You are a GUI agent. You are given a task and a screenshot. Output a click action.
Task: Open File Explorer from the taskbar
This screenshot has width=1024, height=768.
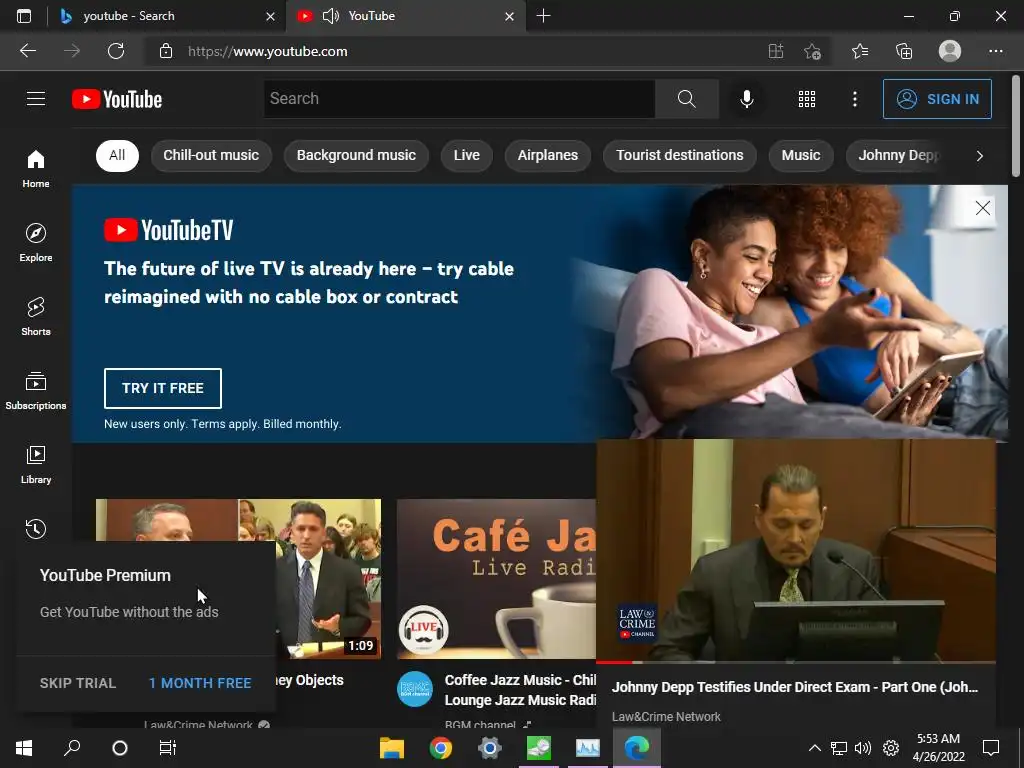point(392,748)
